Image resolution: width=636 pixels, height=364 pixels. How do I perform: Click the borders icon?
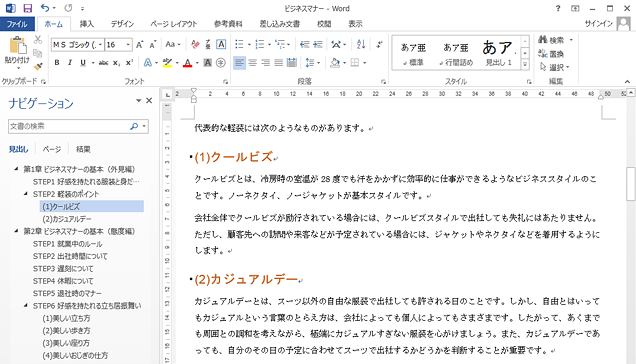(355, 63)
